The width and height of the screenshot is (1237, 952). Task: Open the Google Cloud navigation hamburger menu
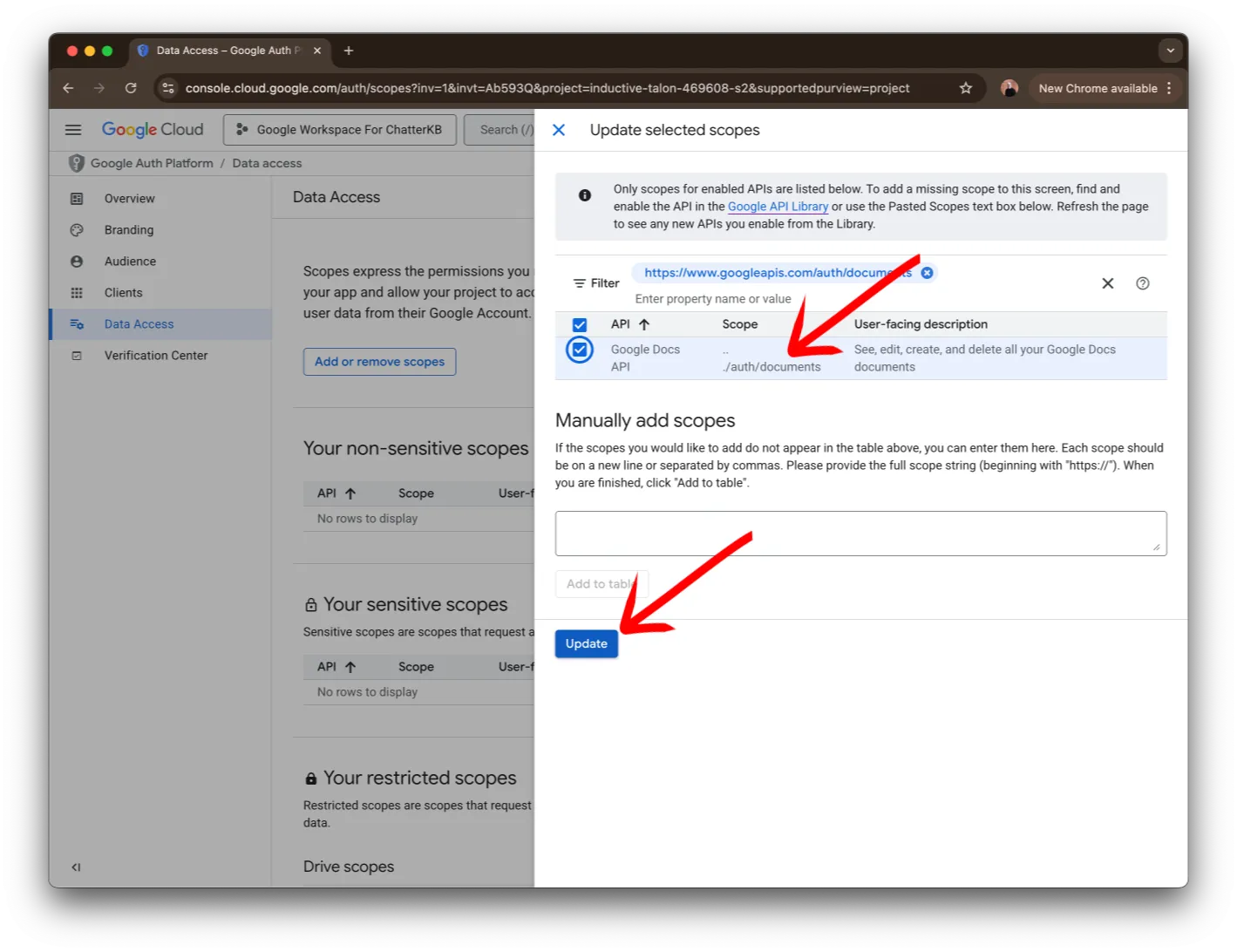point(73,130)
